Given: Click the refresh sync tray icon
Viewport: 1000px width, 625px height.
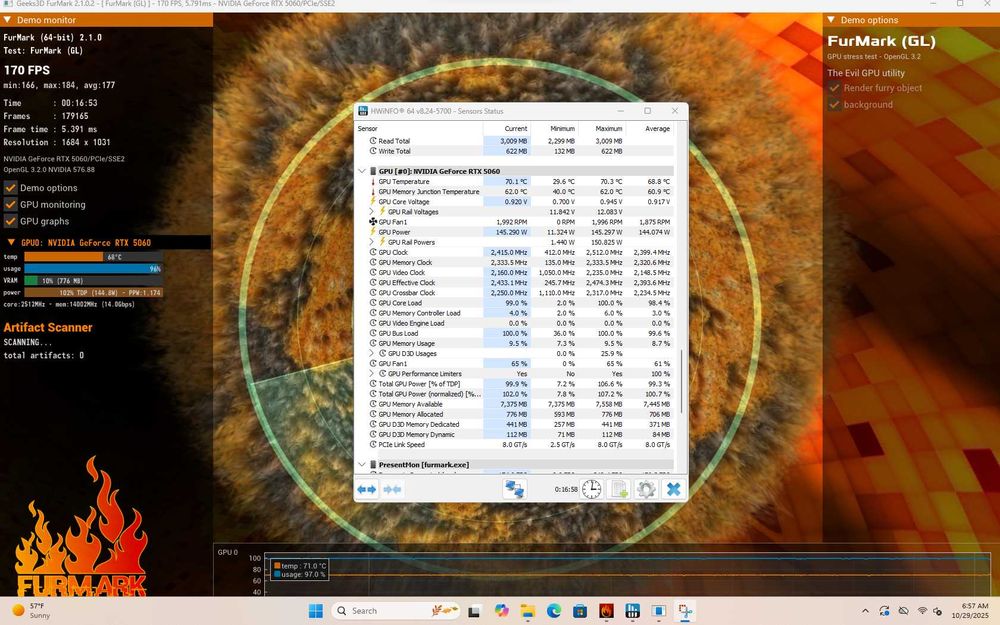Looking at the screenshot, I should coord(884,611).
